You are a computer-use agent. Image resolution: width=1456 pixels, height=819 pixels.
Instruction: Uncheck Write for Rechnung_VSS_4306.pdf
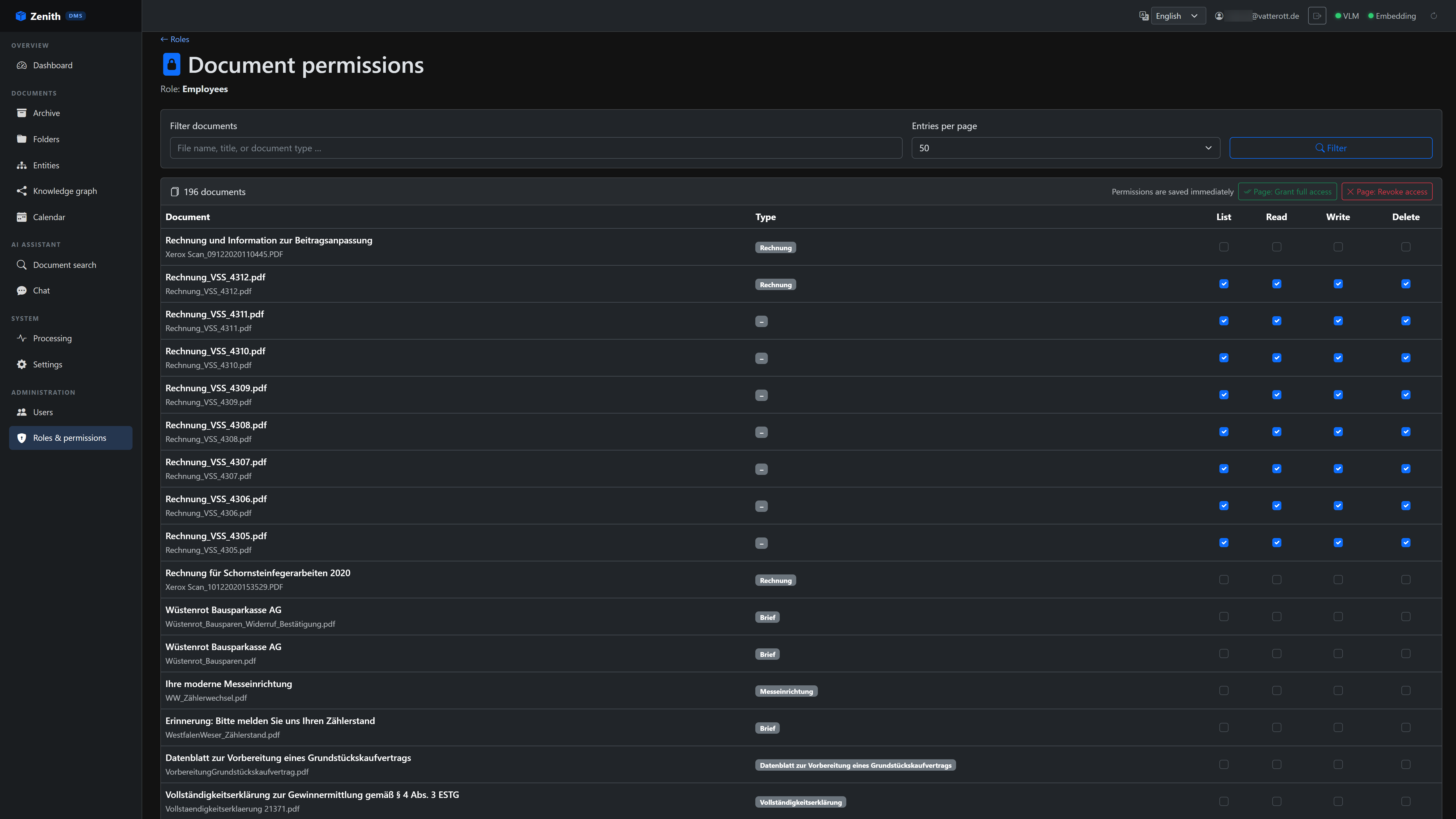(x=1338, y=506)
